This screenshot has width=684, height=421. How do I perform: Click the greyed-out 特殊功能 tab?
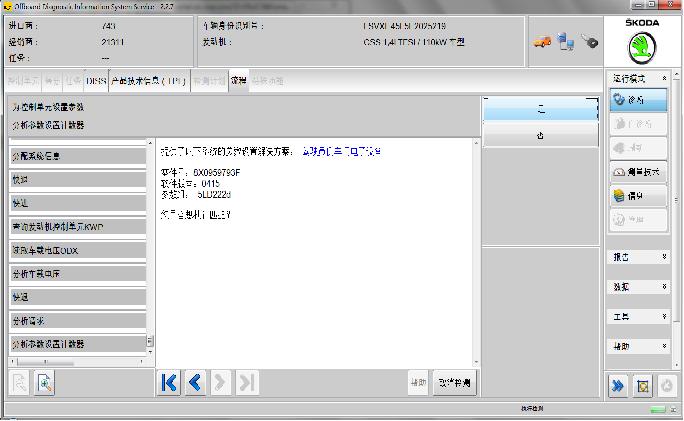[268, 81]
